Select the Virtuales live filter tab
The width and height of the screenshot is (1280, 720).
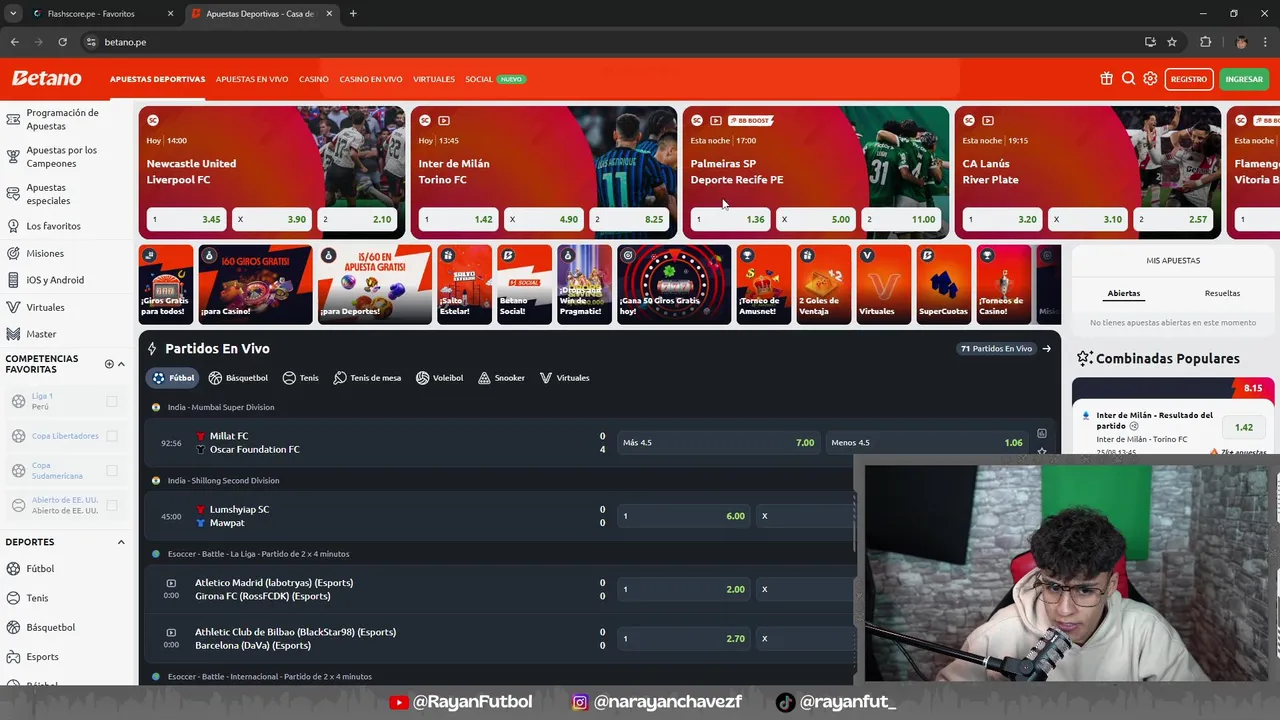564,378
